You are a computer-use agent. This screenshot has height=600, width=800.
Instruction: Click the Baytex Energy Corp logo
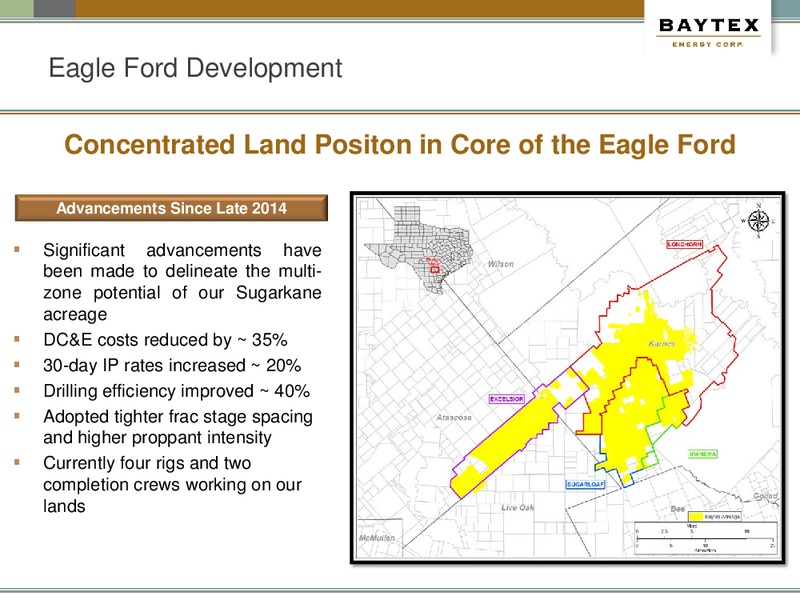click(x=709, y=32)
